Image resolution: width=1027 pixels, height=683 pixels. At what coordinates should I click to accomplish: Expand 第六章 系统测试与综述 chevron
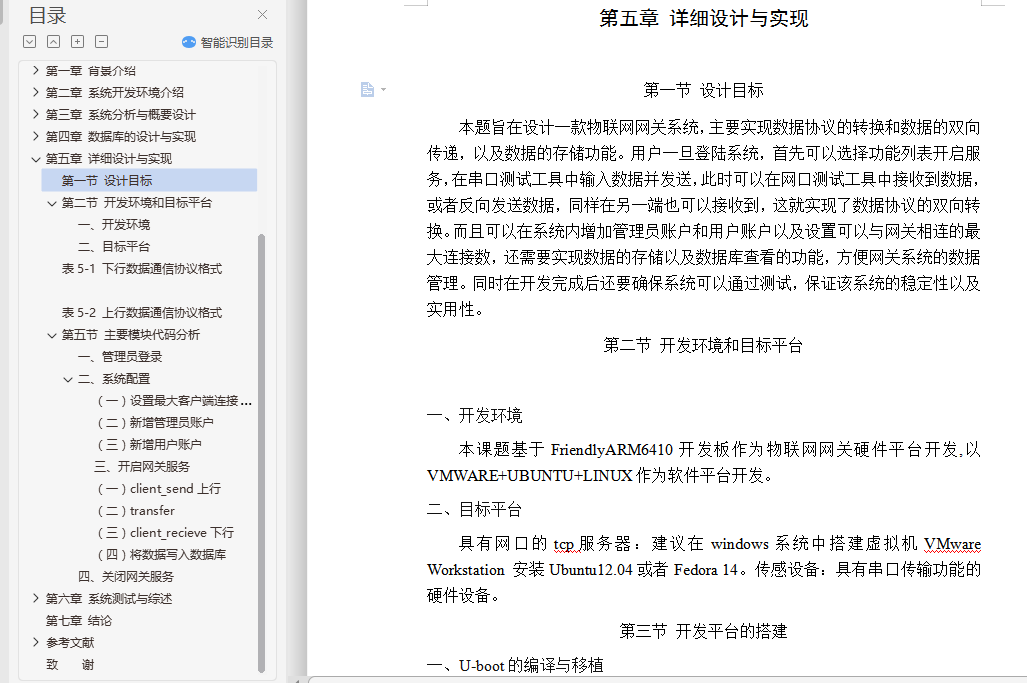click(x=35, y=598)
